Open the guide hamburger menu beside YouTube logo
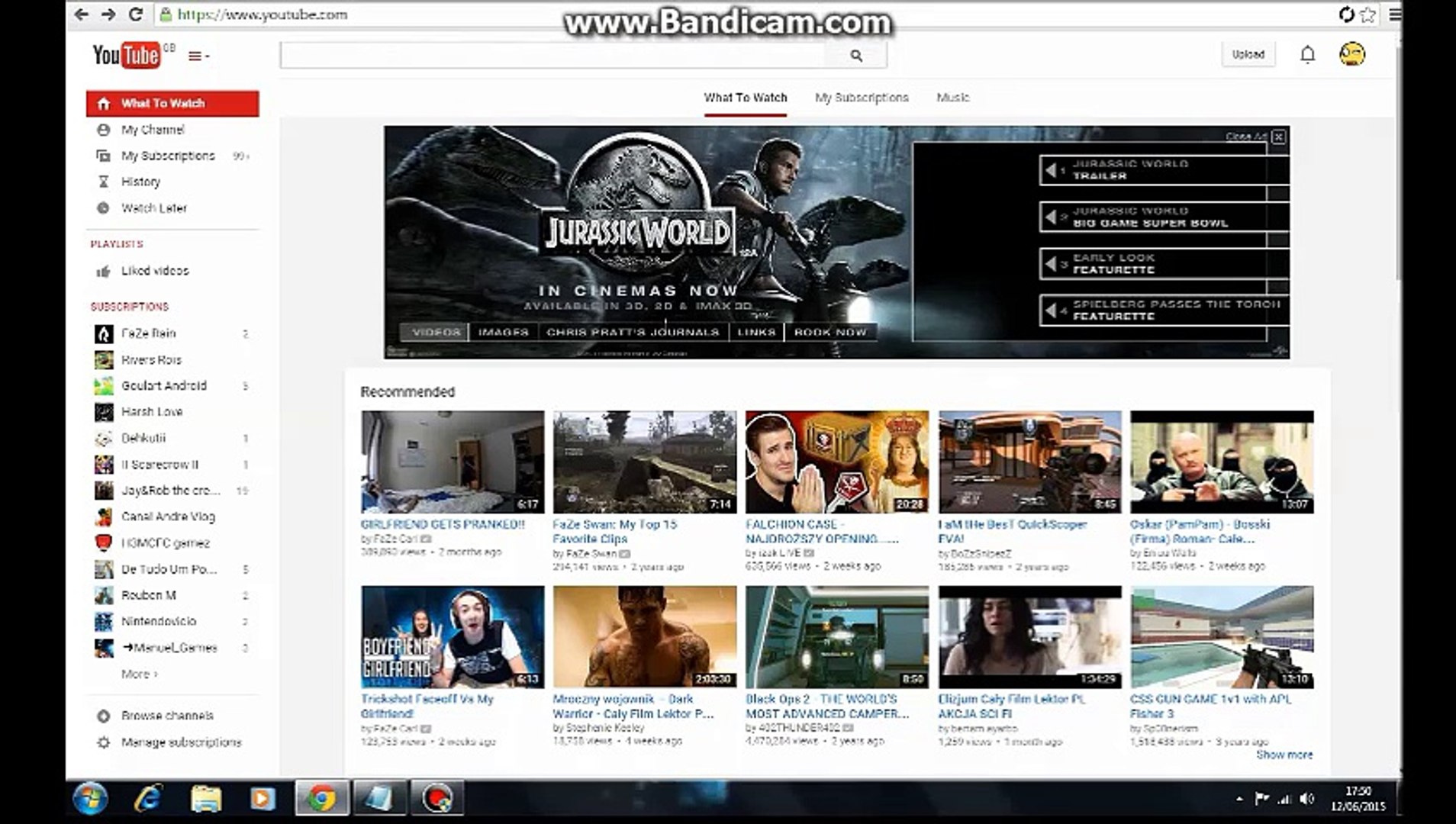1456x824 pixels. 196,55
